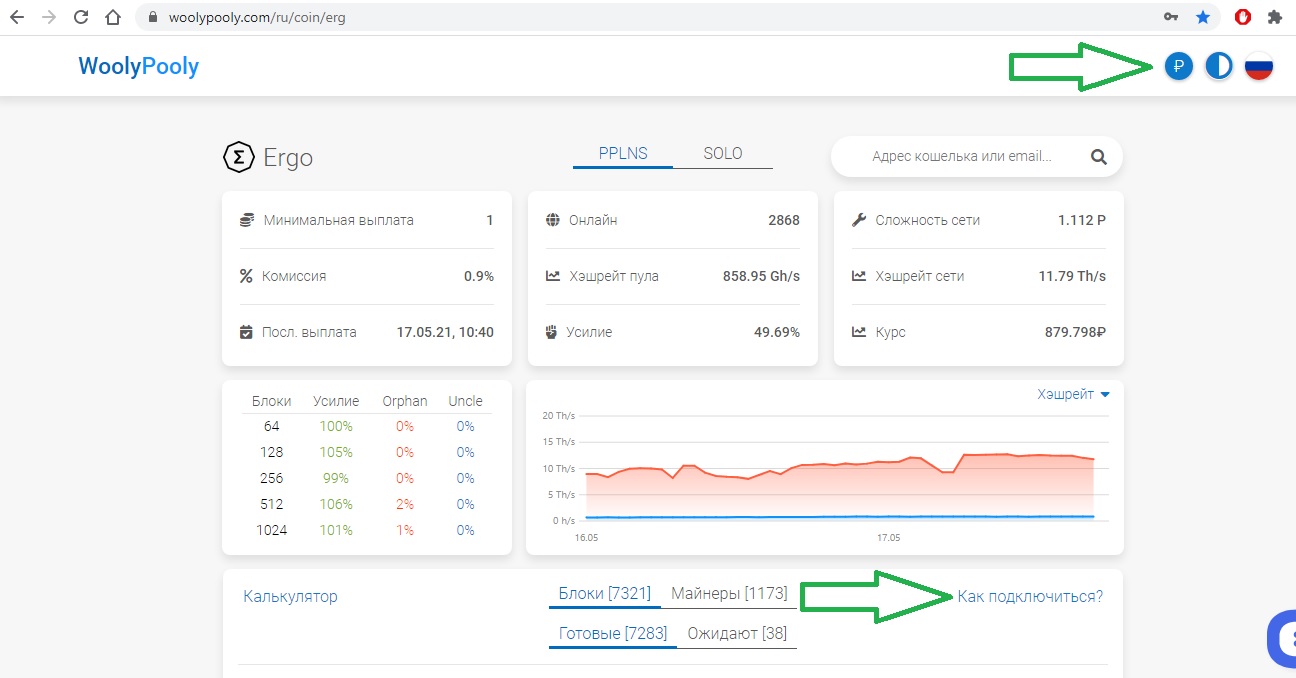Image resolution: width=1296 pixels, height=678 pixels.
Task: Open the browser extensions puzzle icon
Action: [1274, 17]
